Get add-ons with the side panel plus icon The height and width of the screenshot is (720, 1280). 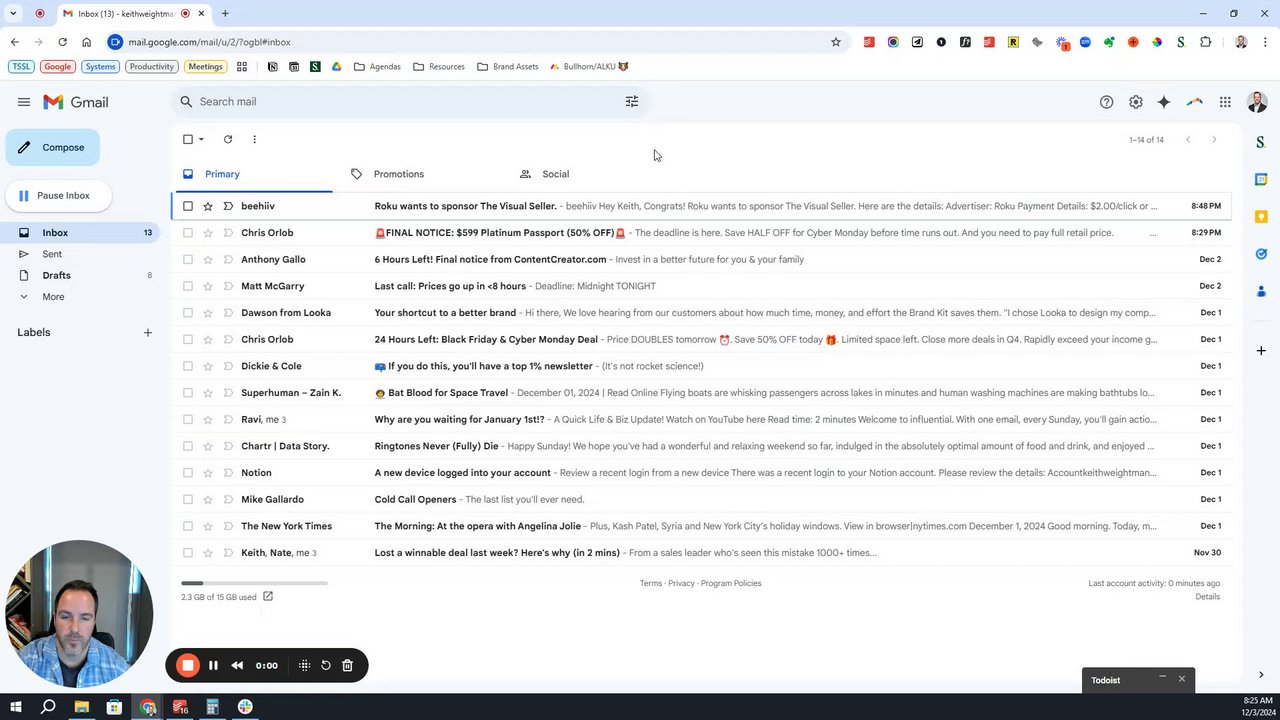[1261, 351]
